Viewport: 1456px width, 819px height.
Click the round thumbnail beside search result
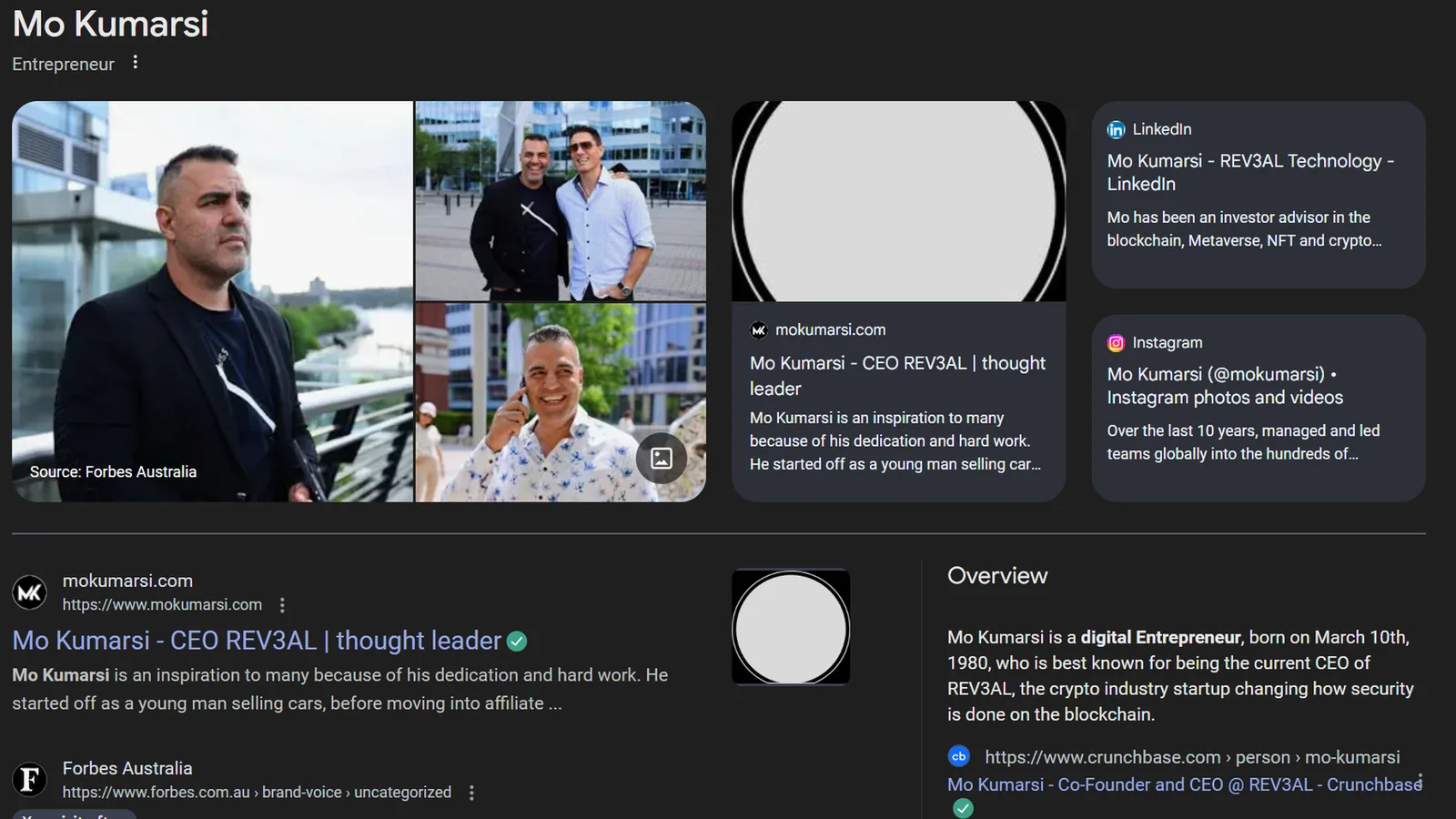[791, 627]
